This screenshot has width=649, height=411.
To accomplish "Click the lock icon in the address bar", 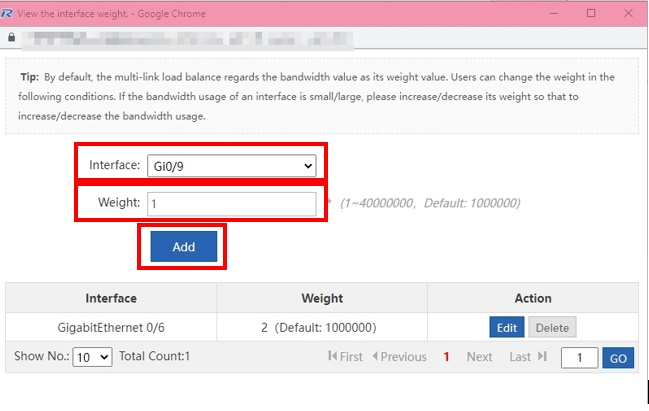I will tap(12, 38).
